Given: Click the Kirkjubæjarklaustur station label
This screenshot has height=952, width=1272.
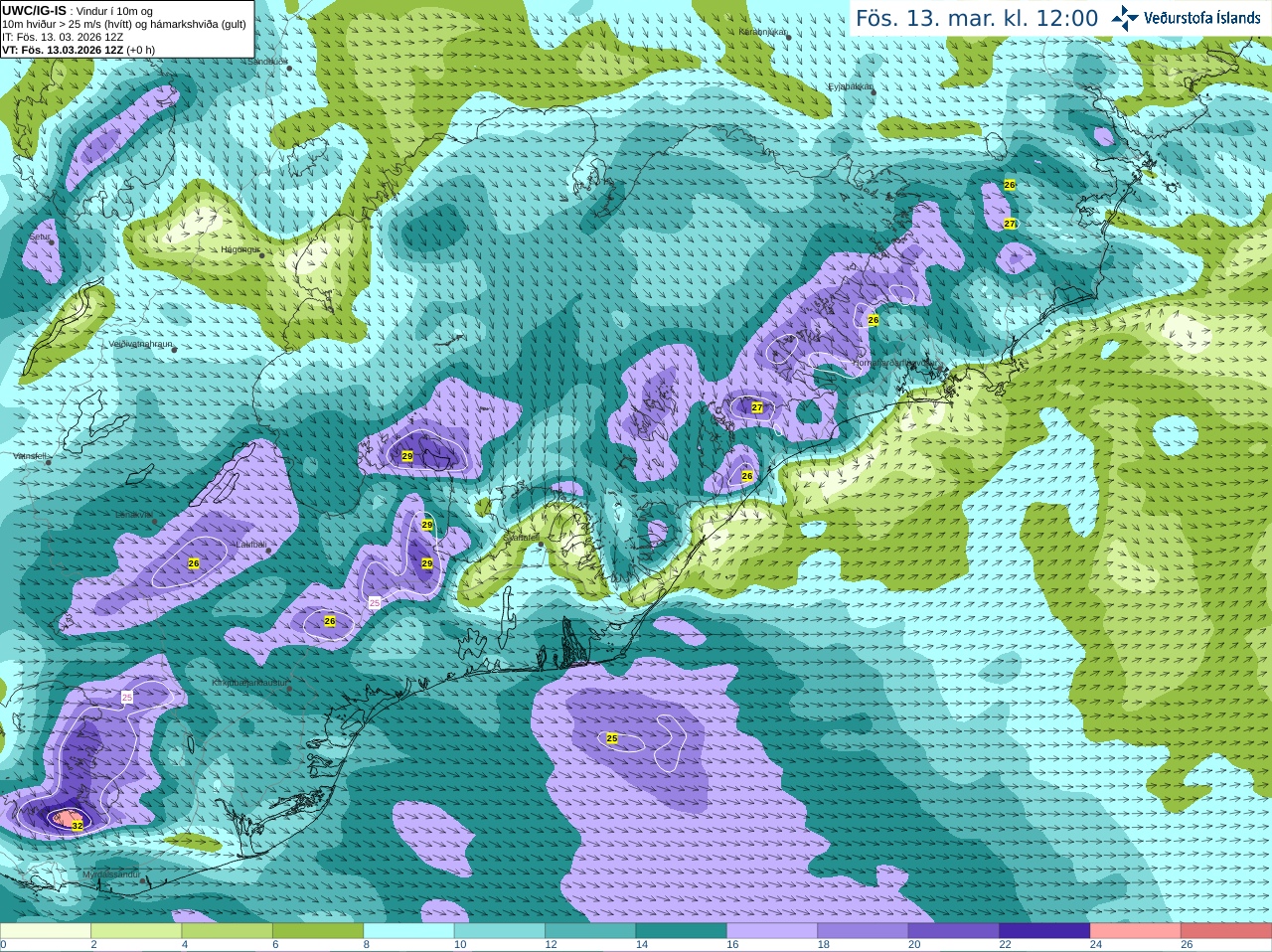Looking at the screenshot, I should click(x=249, y=684).
